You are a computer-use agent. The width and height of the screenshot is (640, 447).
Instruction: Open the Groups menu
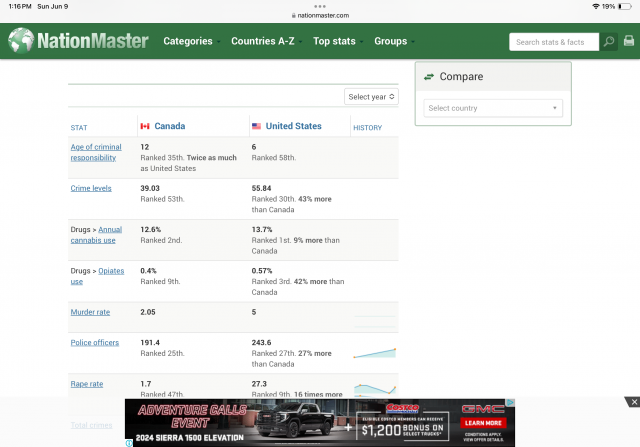point(393,41)
